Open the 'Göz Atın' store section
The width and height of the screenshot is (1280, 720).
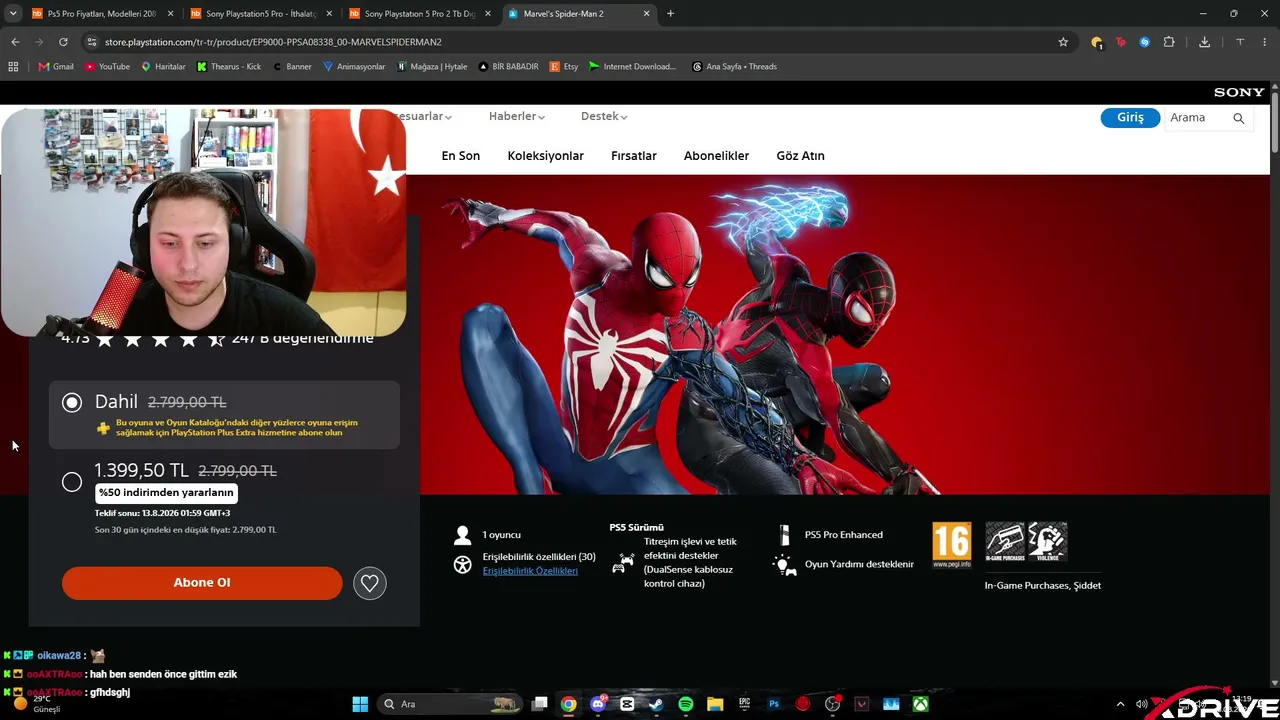[800, 156]
